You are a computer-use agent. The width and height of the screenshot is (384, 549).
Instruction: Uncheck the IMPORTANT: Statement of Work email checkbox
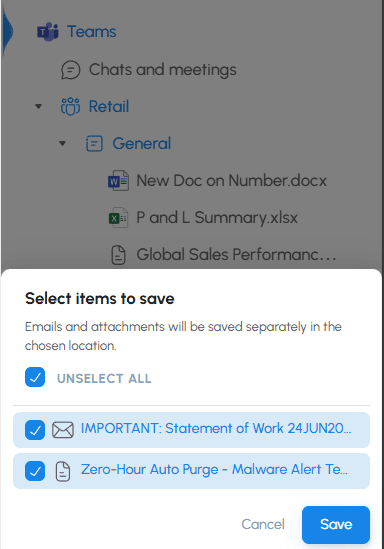35,430
